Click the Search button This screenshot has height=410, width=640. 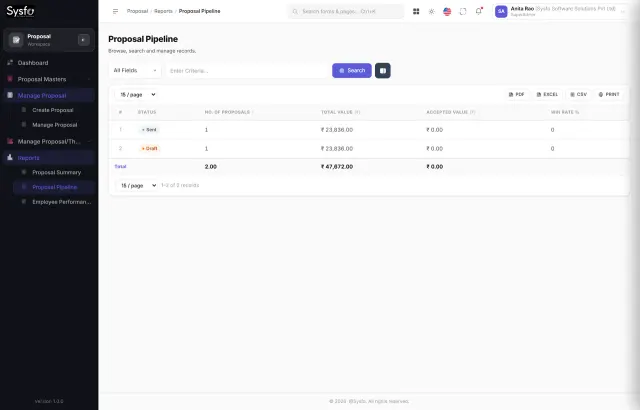tap(352, 71)
